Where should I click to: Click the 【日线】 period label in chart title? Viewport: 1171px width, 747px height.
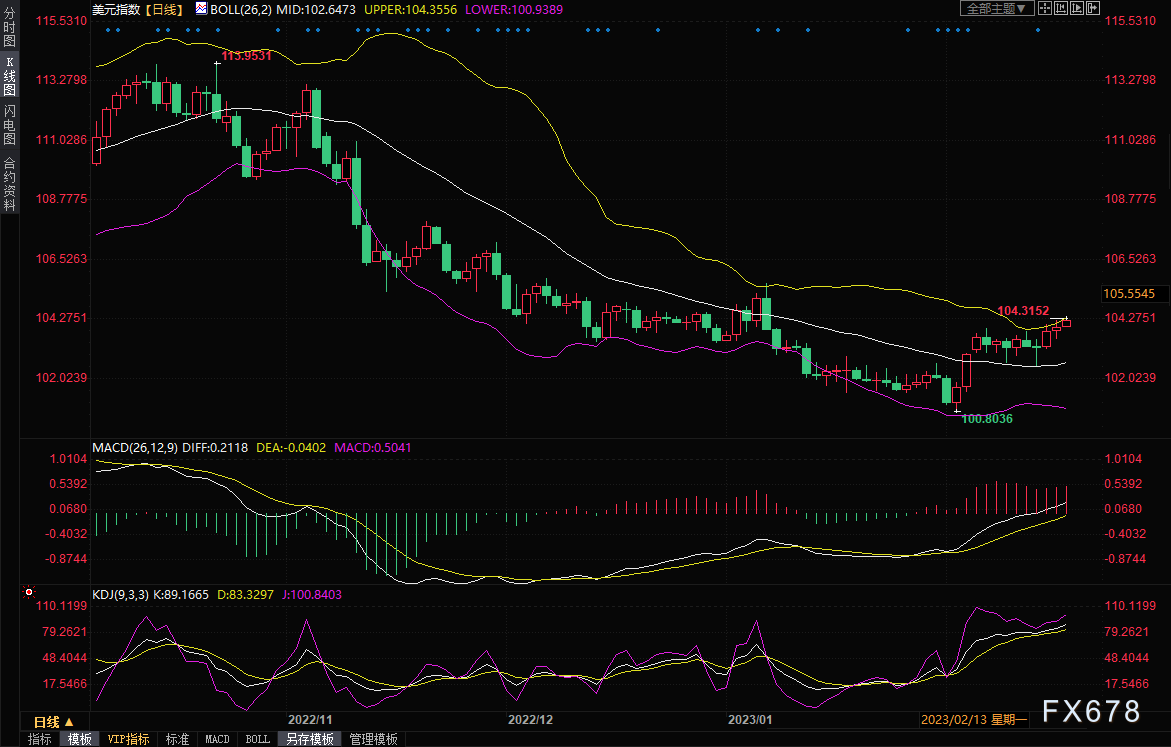tap(163, 8)
